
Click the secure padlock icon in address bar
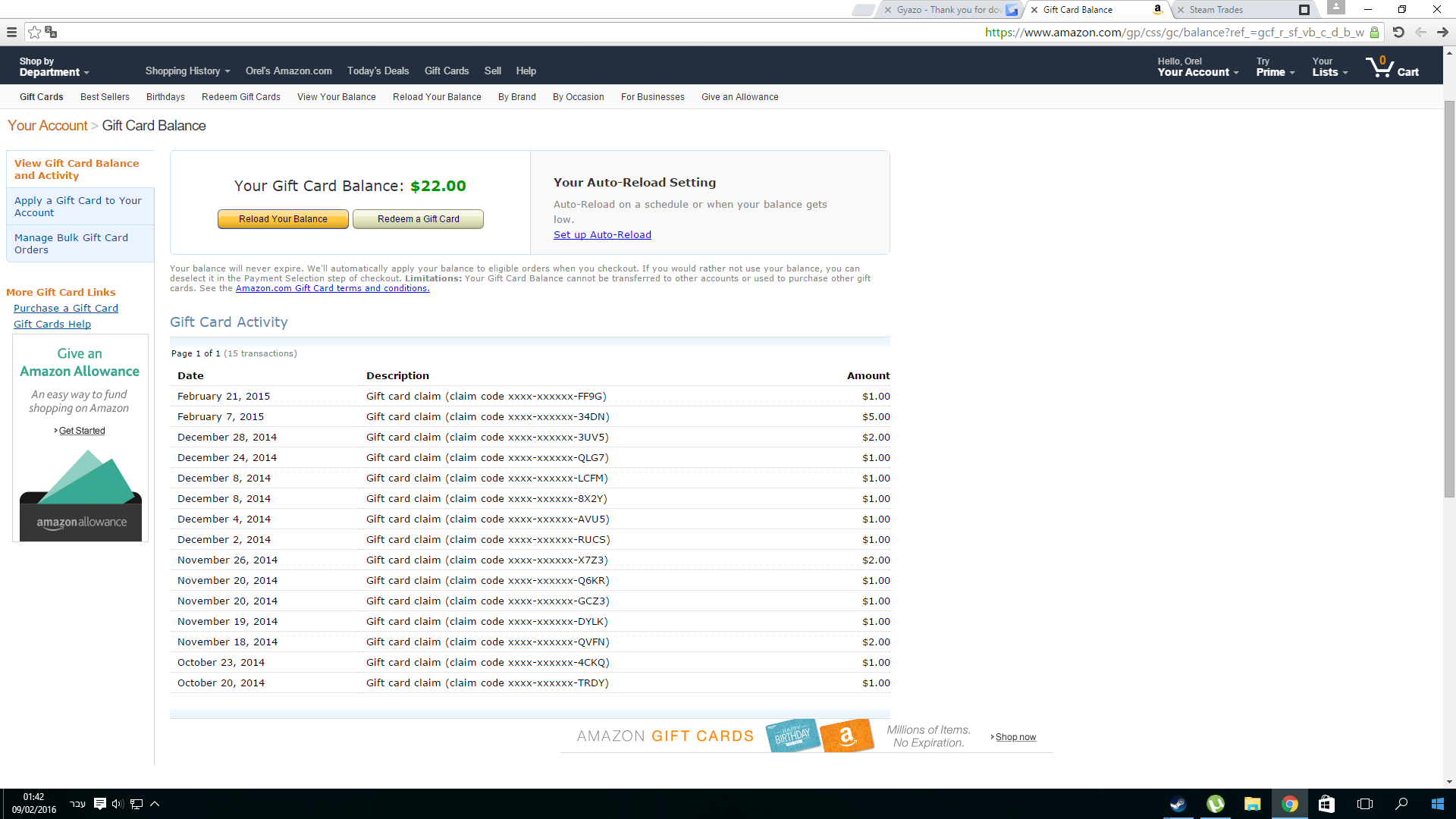click(x=1374, y=32)
